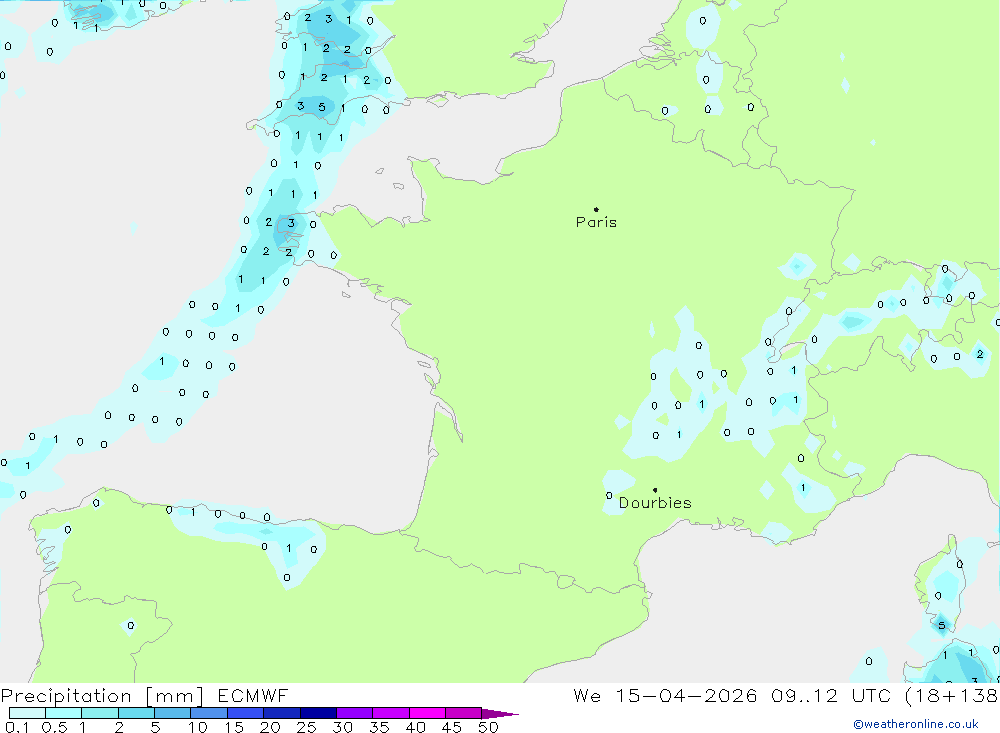Click the legend value label 40

click(x=415, y=727)
